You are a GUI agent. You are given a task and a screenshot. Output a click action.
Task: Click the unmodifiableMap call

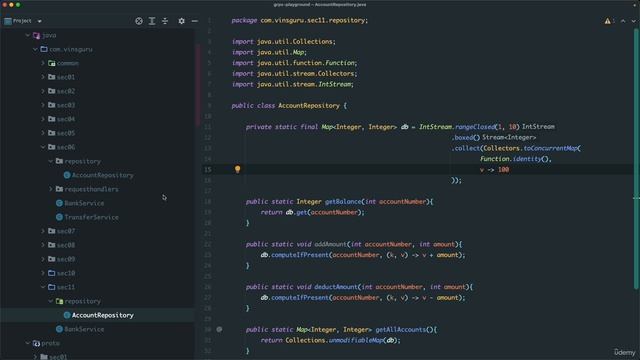pos(356,340)
